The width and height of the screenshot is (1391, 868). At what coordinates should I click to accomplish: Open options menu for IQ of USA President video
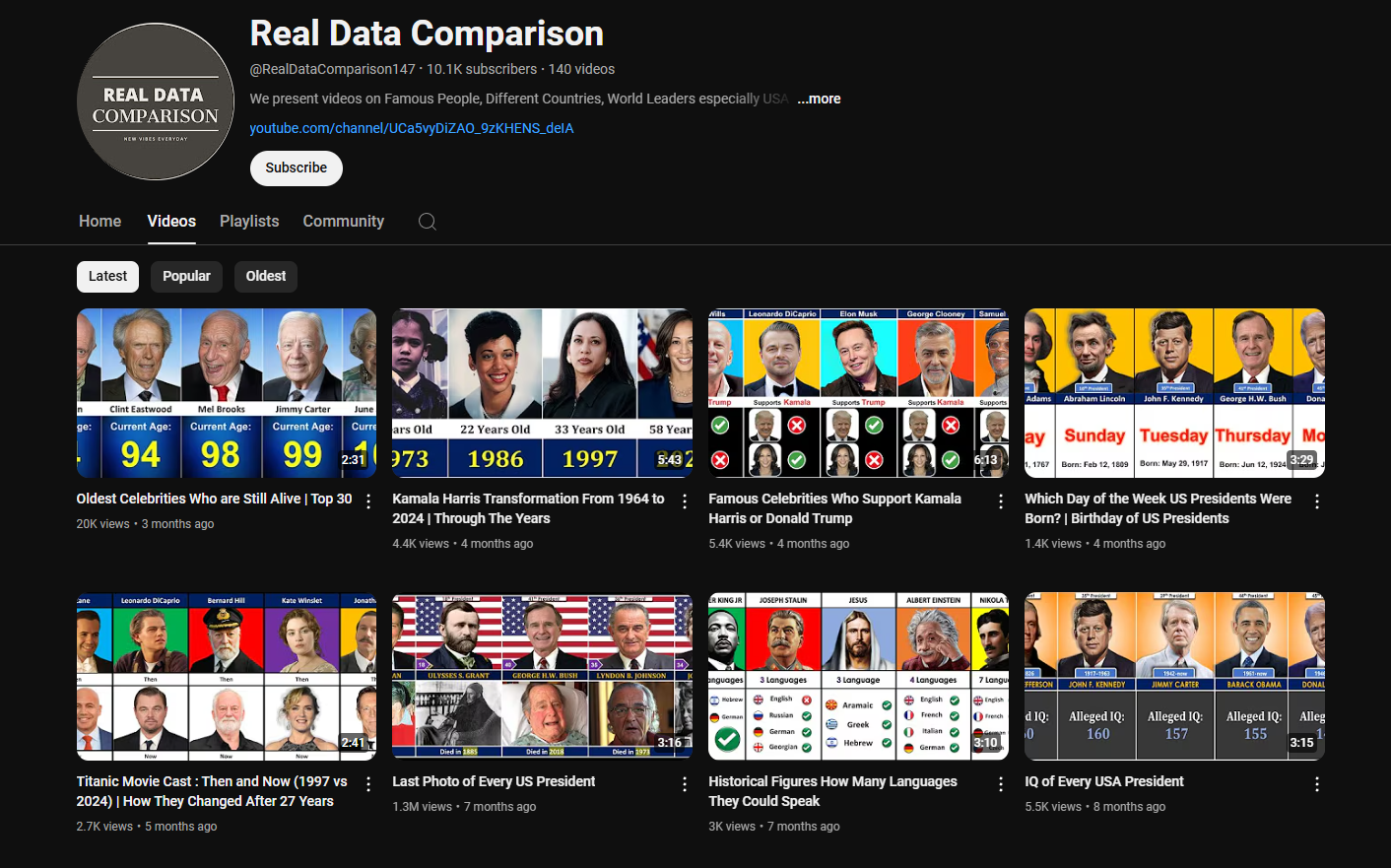click(1317, 784)
